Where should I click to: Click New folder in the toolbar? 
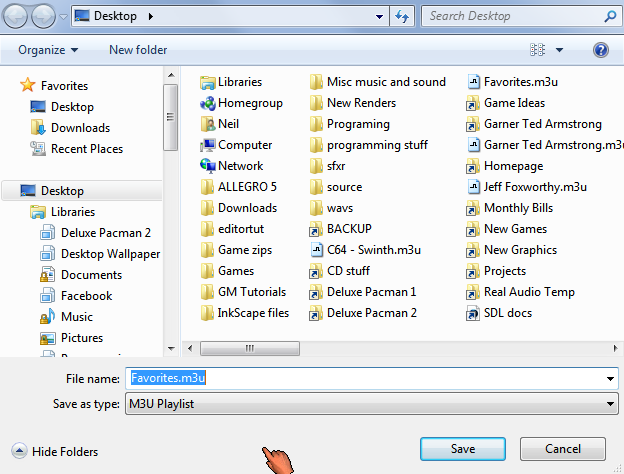(138, 50)
